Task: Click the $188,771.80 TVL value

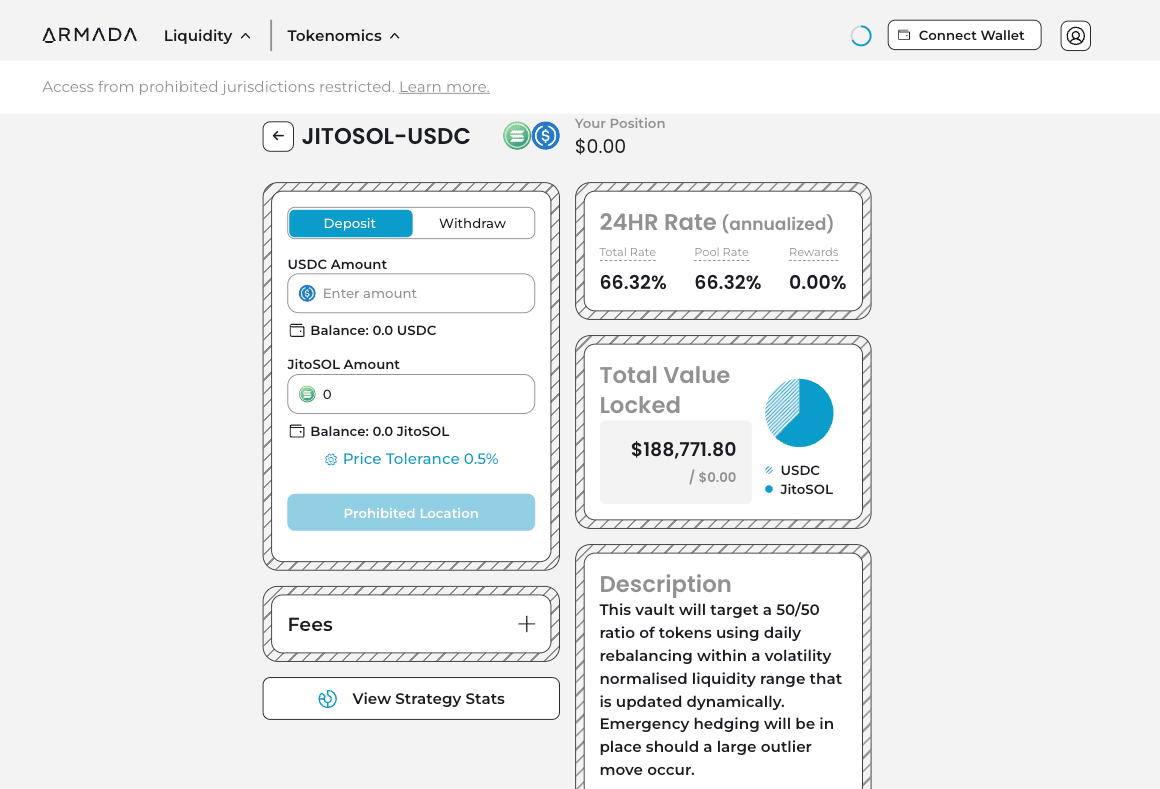Action: pos(683,450)
